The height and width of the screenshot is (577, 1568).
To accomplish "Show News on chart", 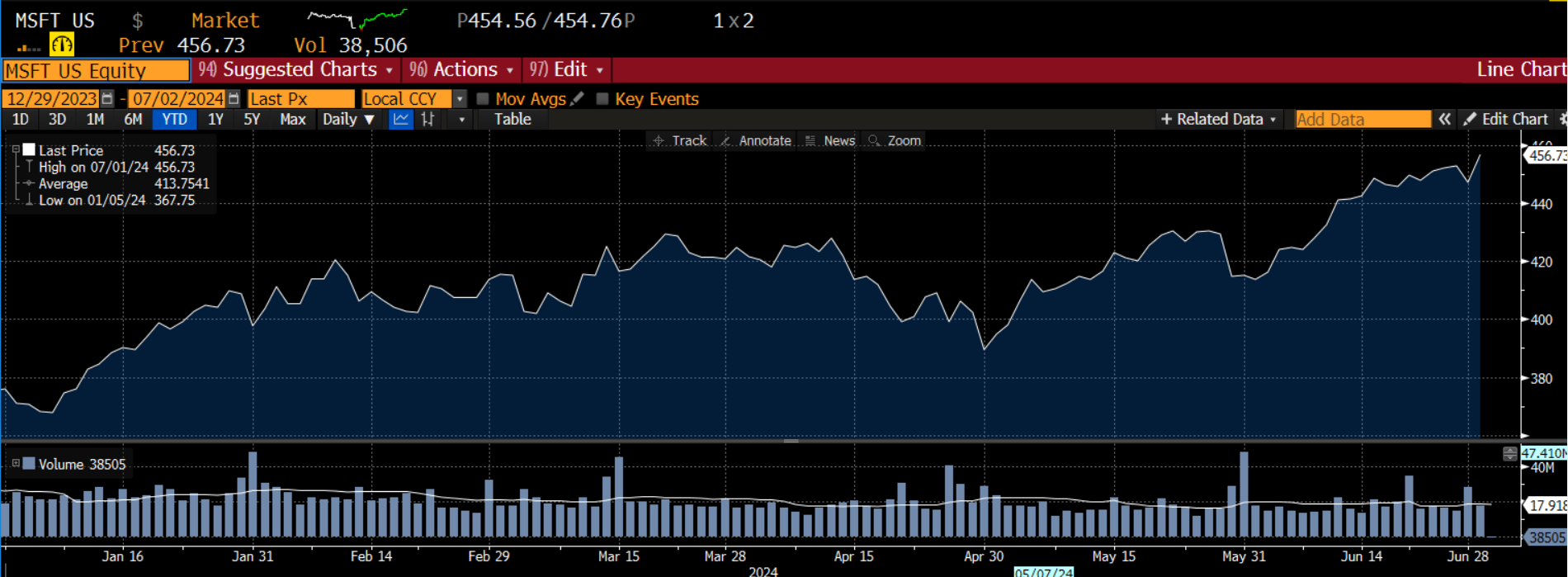I will pyautogui.click(x=831, y=141).
